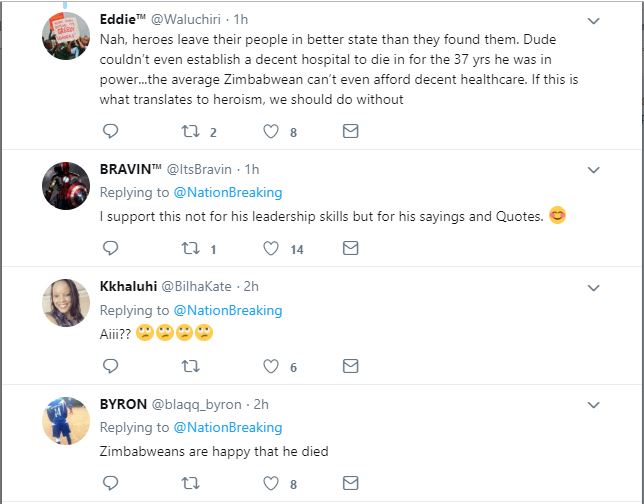
Task: Open @NationBreaking link in BRAVIN's reply
Action: click(228, 192)
